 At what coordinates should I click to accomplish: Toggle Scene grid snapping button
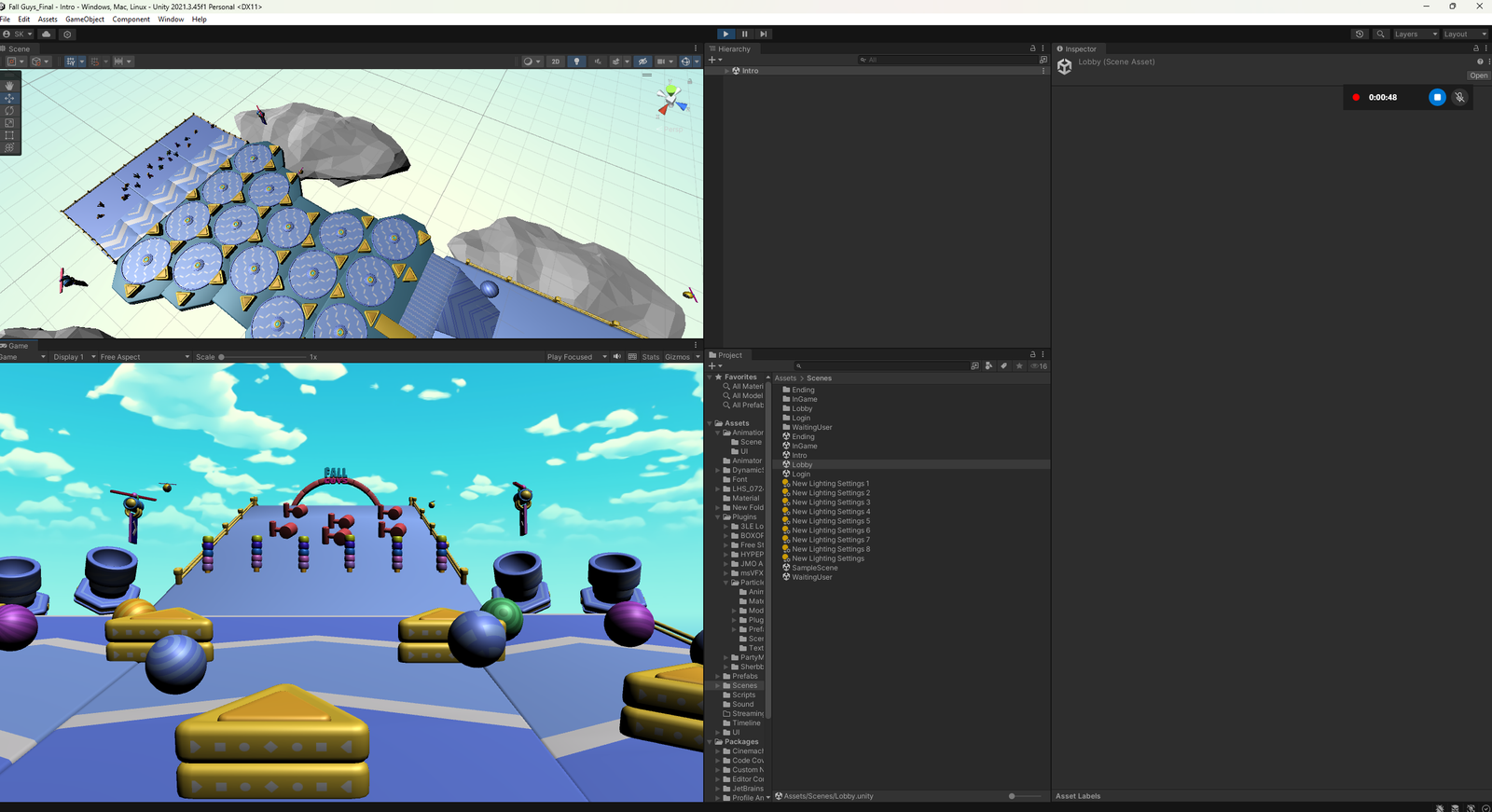[94, 62]
